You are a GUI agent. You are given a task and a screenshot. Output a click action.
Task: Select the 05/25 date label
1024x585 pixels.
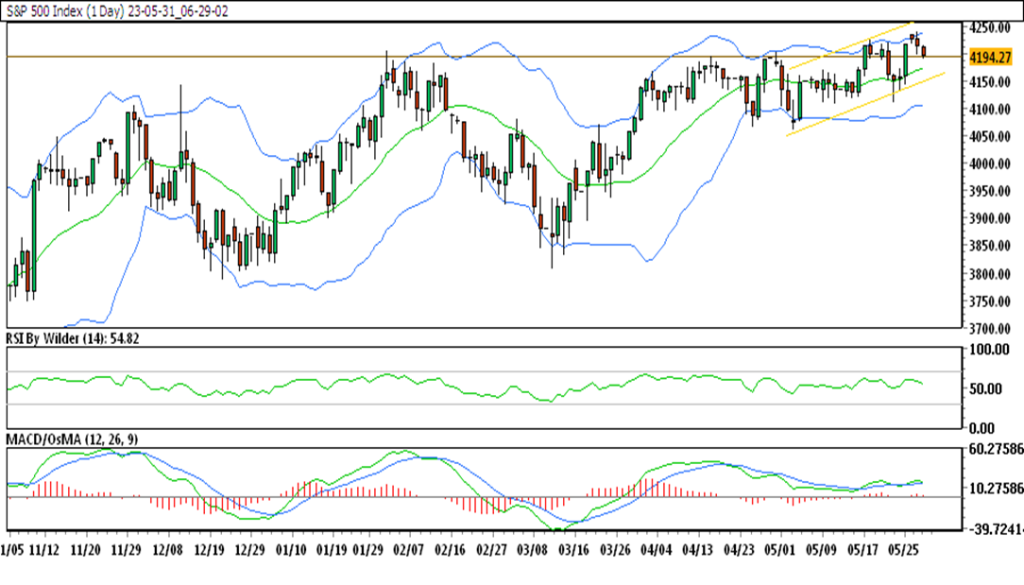tap(904, 550)
